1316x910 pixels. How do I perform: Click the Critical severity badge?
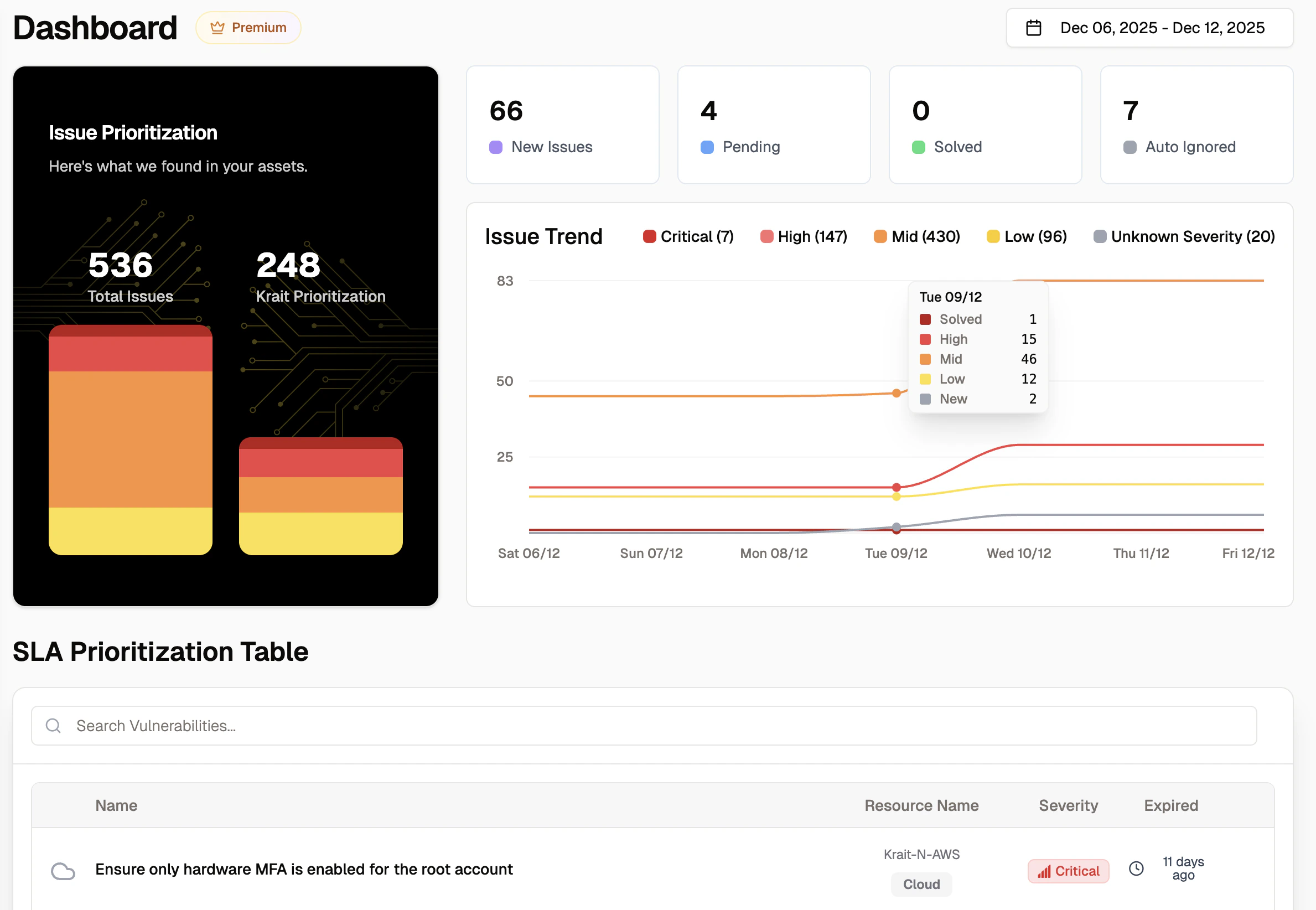coord(1068,871)
